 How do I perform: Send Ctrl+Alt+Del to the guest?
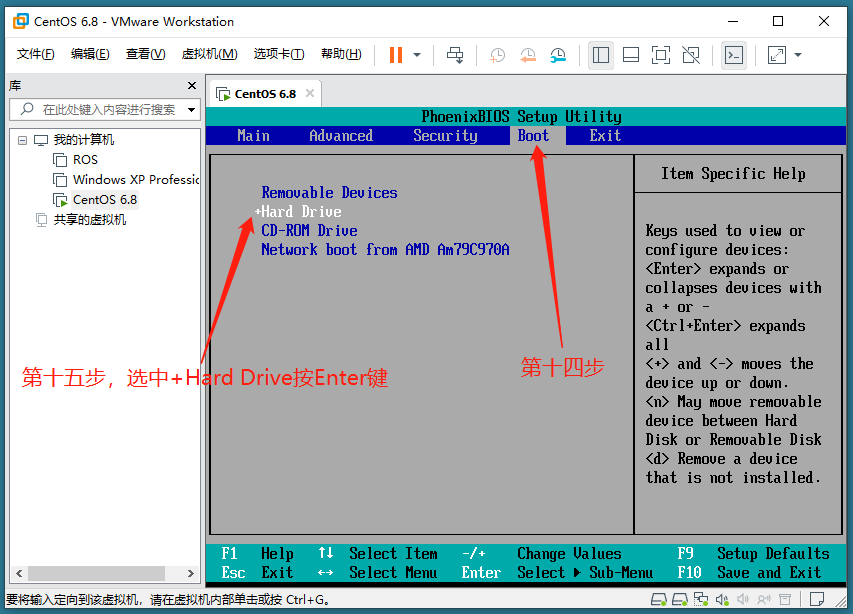coord(455,55)
